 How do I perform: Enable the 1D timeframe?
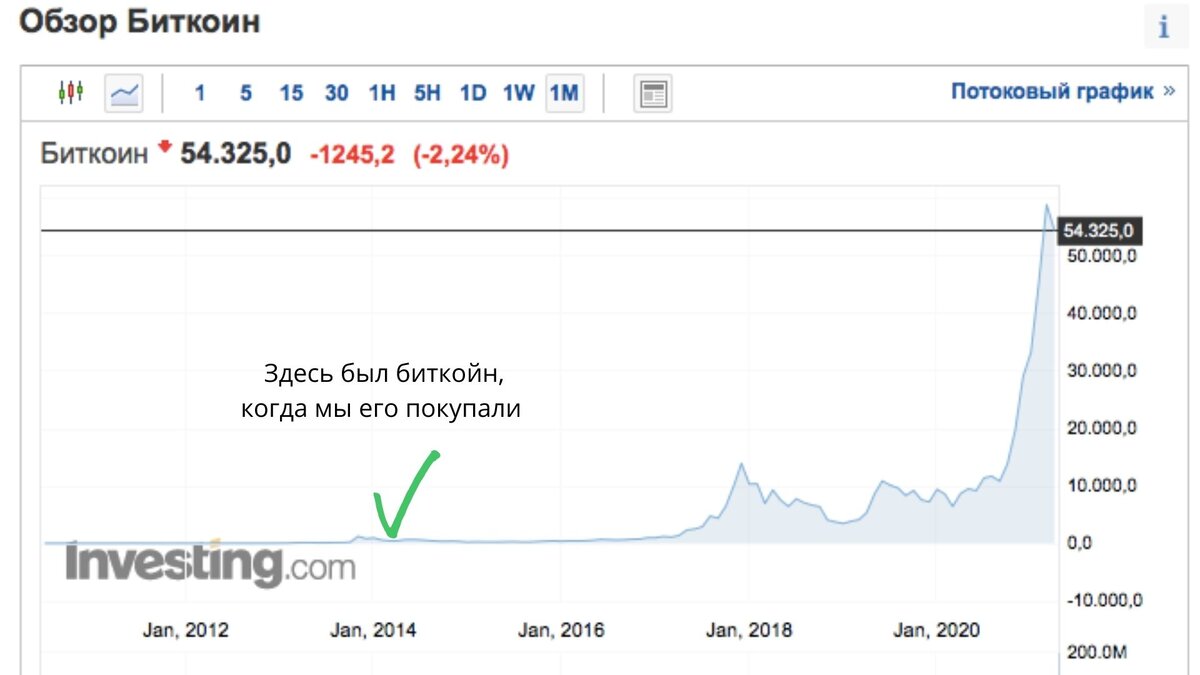[x=472, y=92]
